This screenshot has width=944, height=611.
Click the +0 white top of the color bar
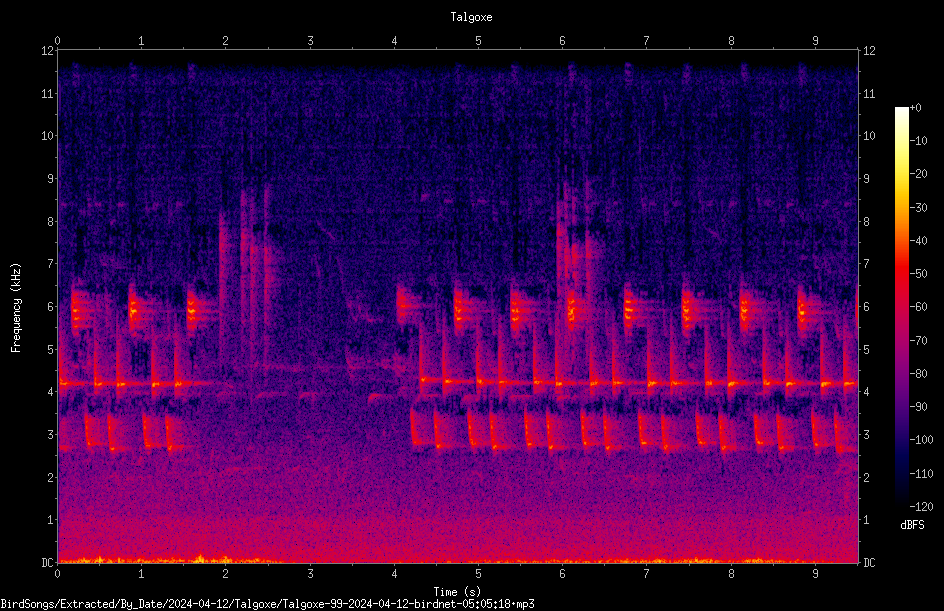click(901, 109)
